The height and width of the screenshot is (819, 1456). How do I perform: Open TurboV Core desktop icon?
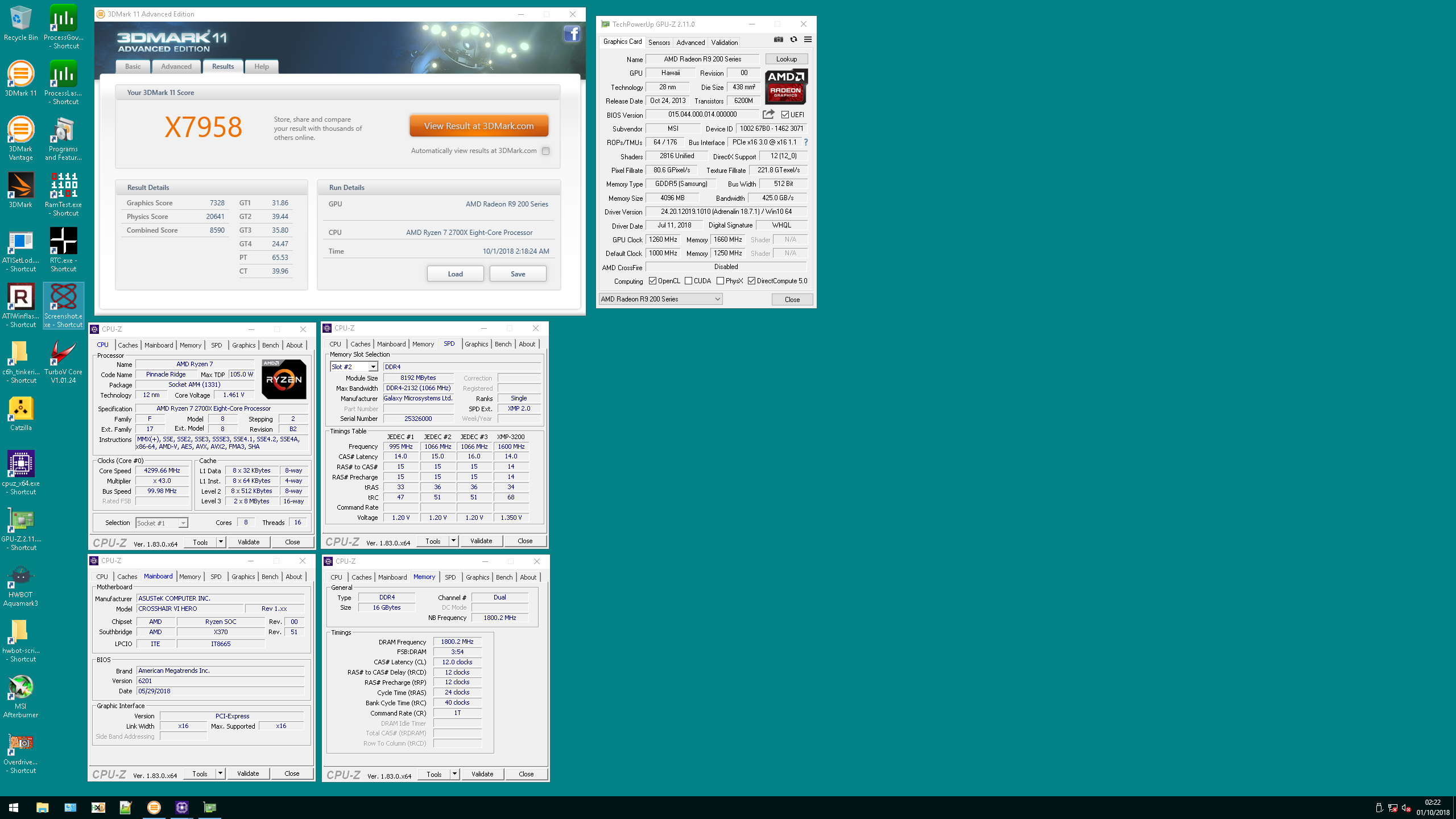click(x=64, y=362)
